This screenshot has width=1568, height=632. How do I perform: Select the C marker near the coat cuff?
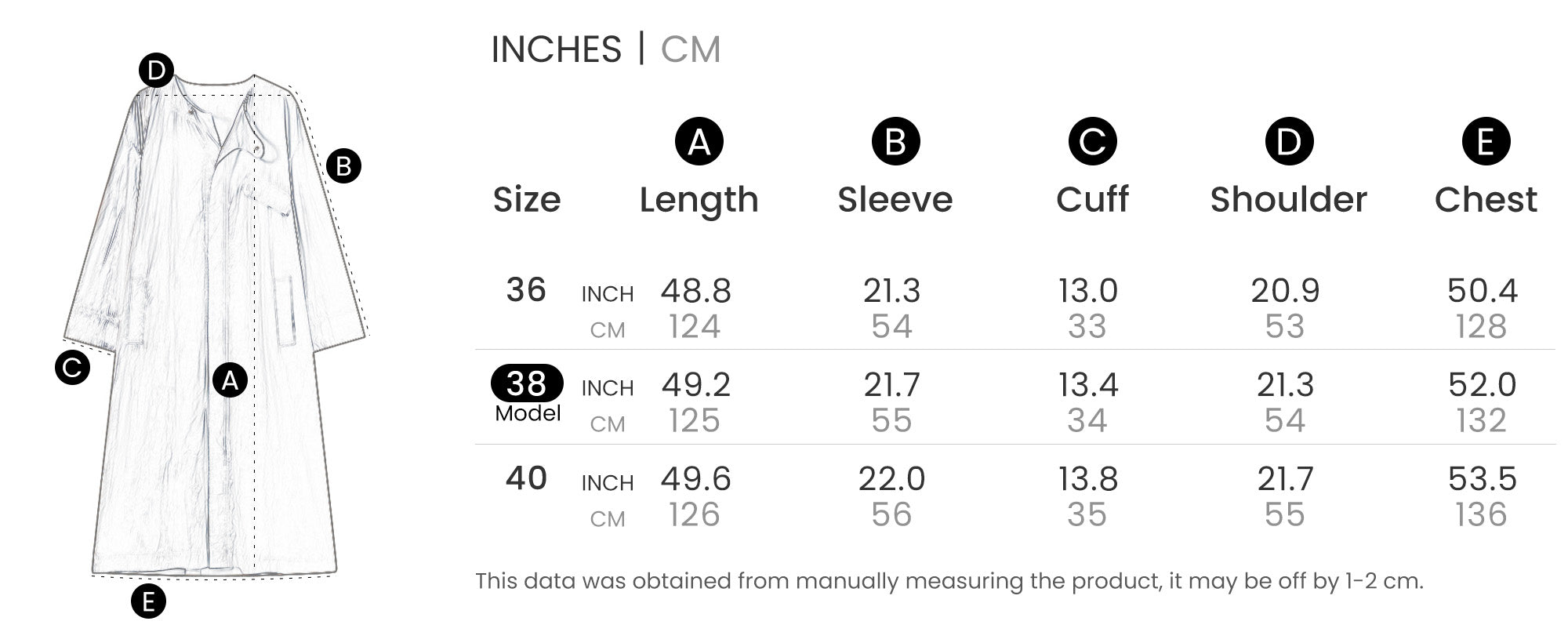(x=72, y=367)
